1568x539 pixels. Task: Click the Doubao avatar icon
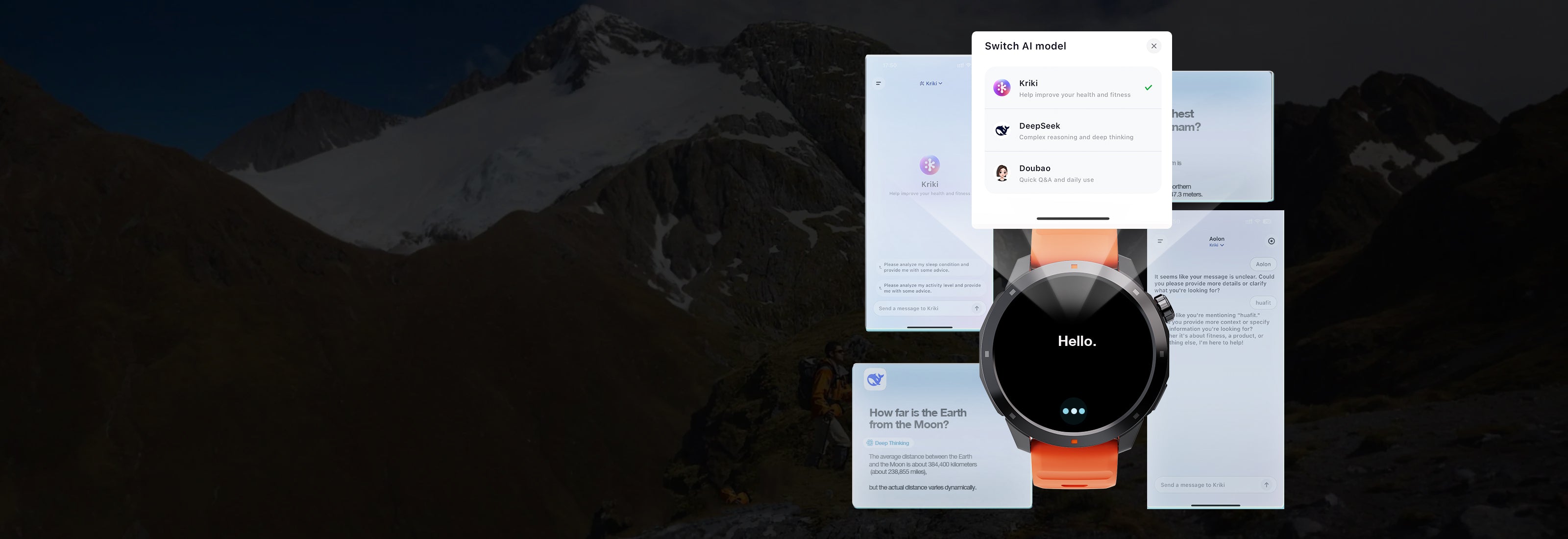coord(1001,173)
